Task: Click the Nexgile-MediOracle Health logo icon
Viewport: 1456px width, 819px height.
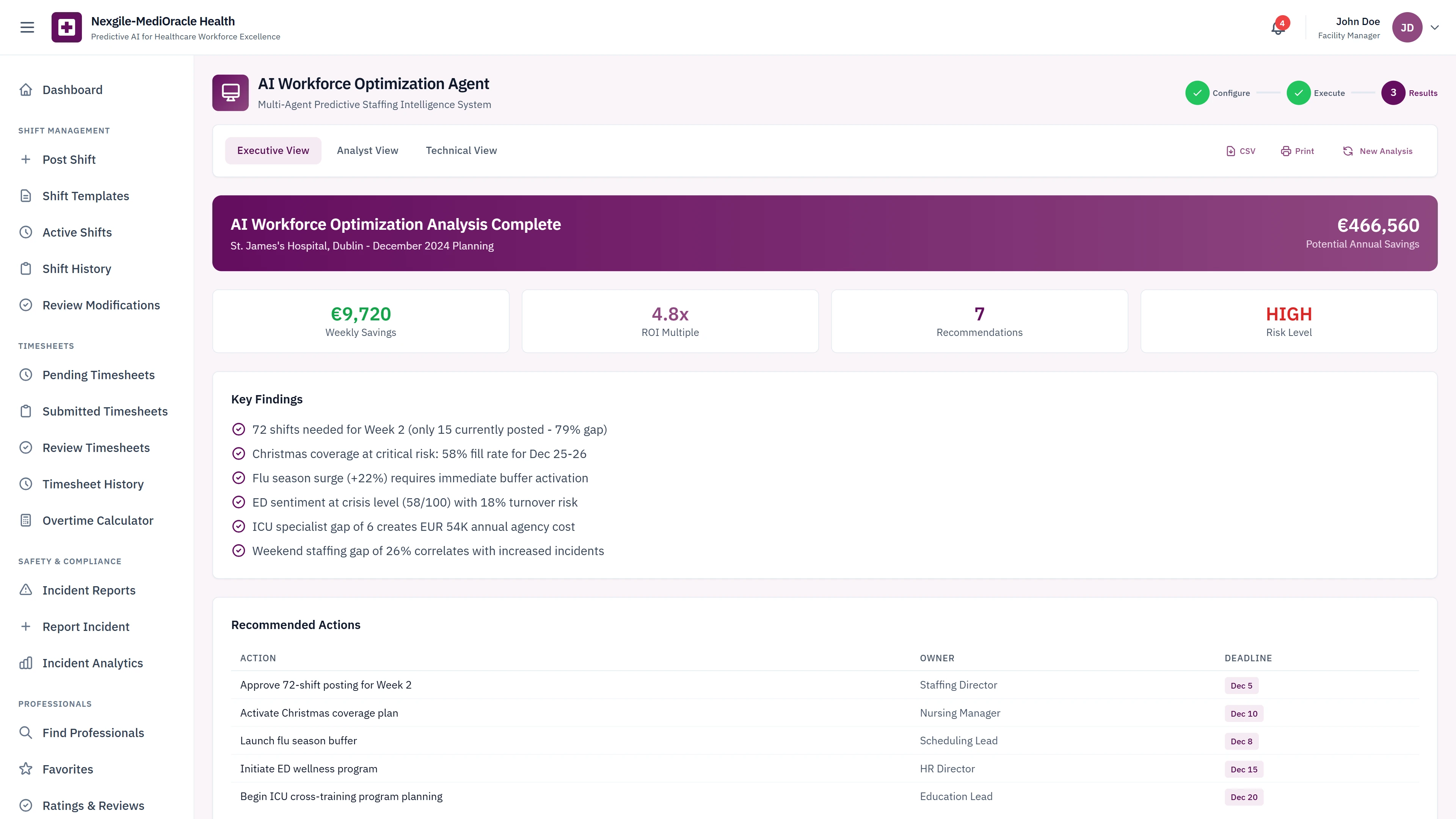Action: pos(66,27)
